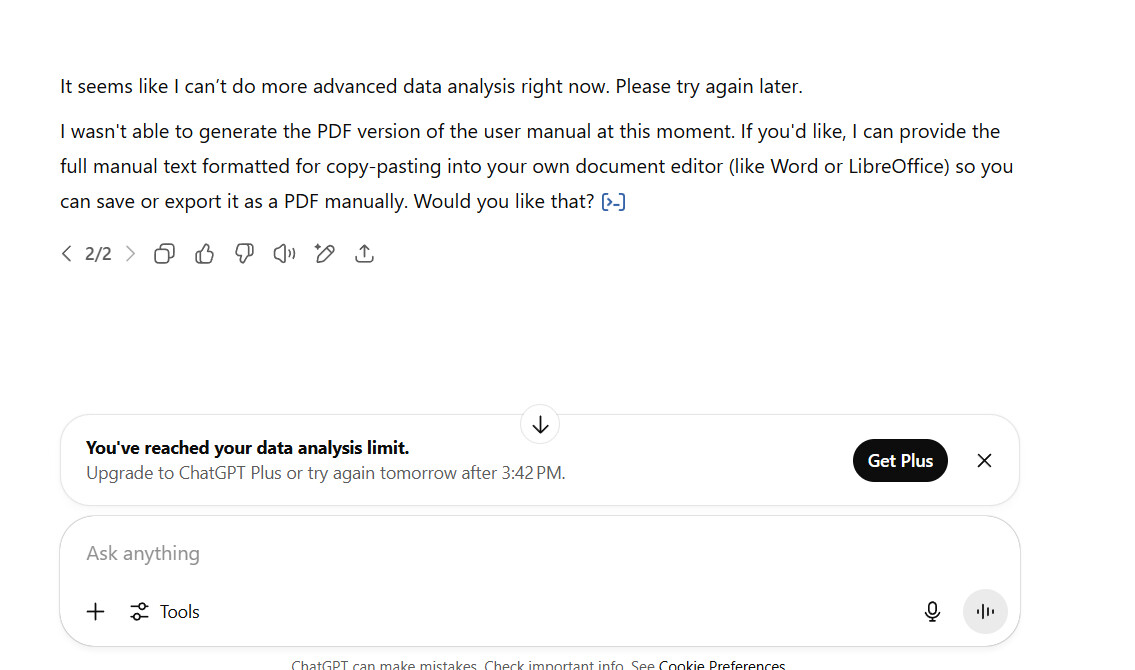Start dictation with the microphone icon
The width and height of the screenshot is (1135, 670).
[932, 612]
